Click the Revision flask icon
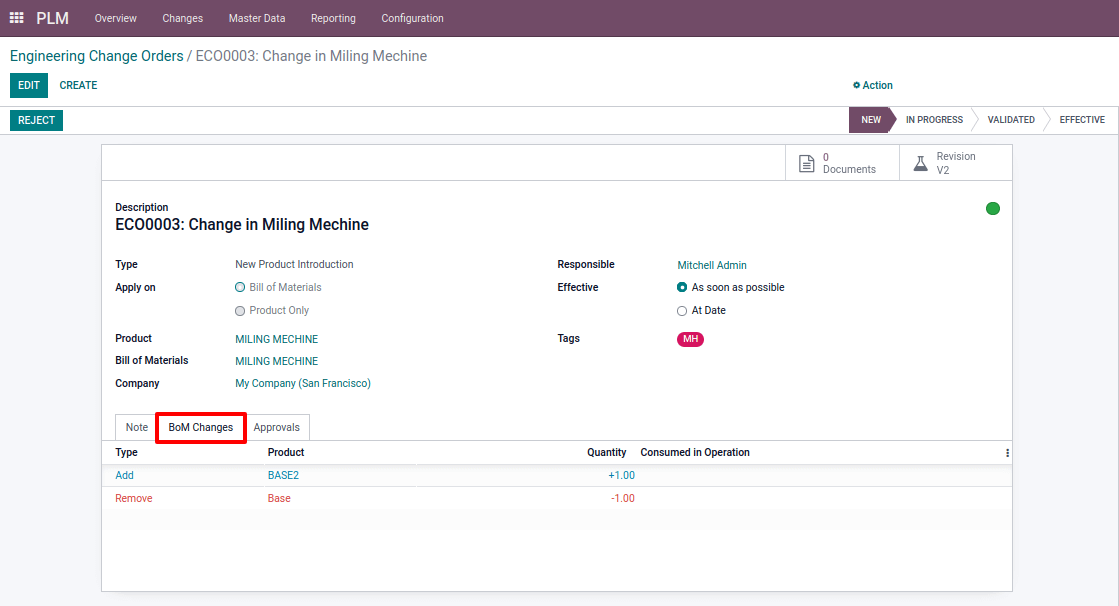The height and width of the screenshot is (606, 1119). (921, 163)
